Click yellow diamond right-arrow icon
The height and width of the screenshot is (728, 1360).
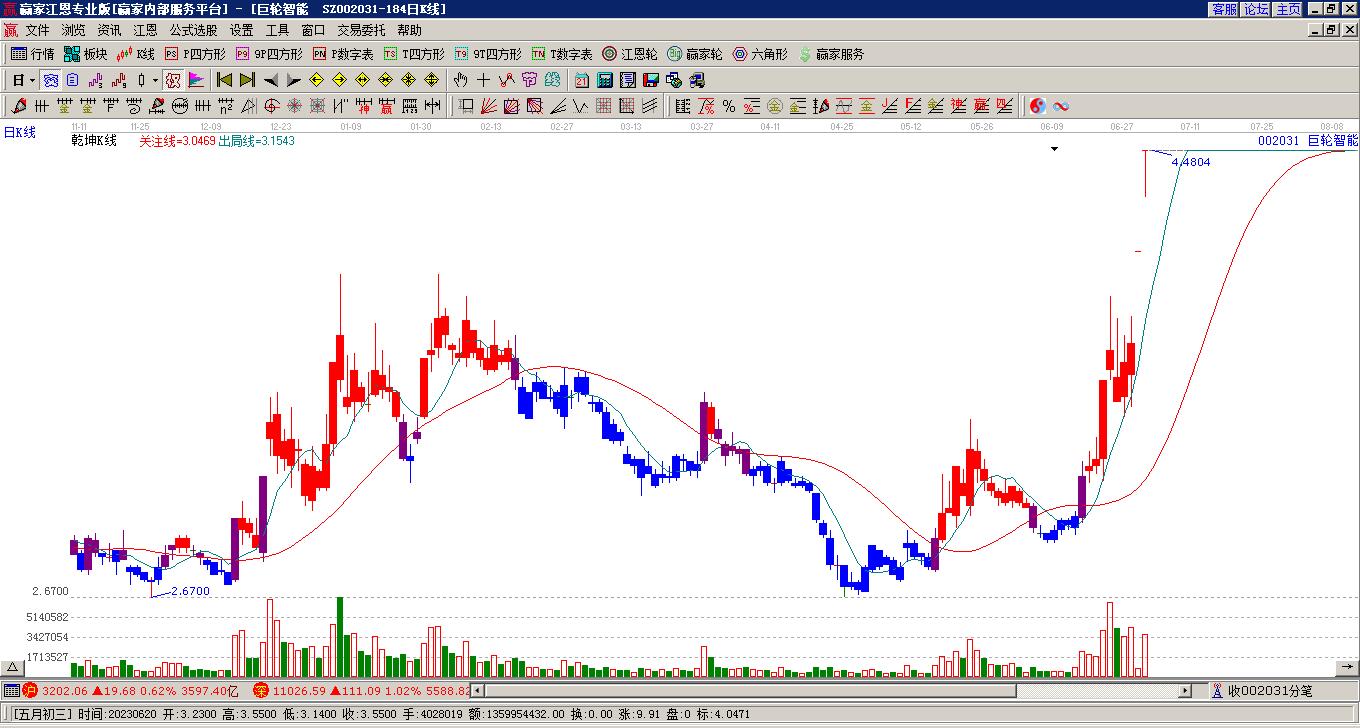click(x=339, y=80)
